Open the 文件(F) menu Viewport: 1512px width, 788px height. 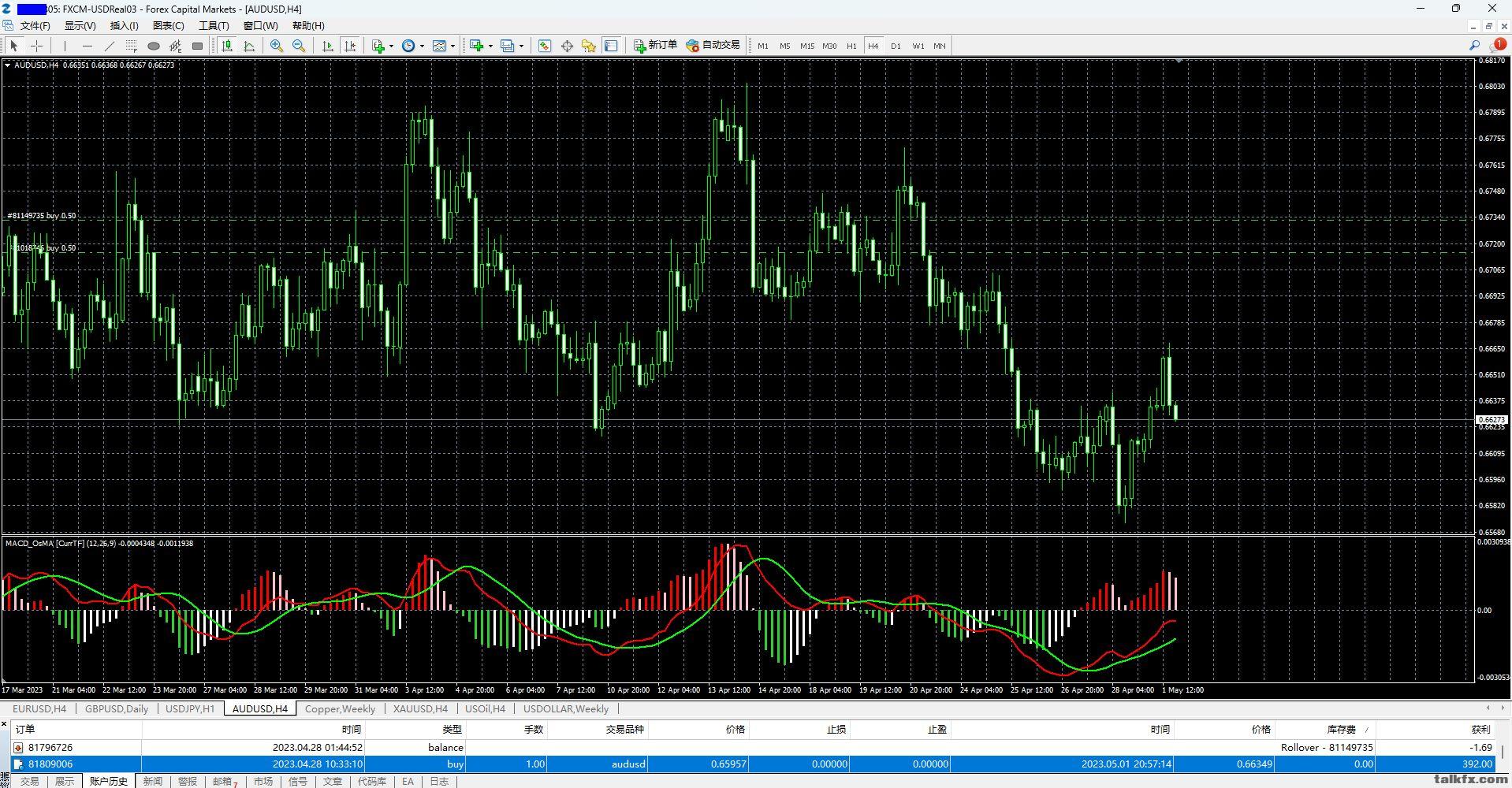[x=35, y=26]
